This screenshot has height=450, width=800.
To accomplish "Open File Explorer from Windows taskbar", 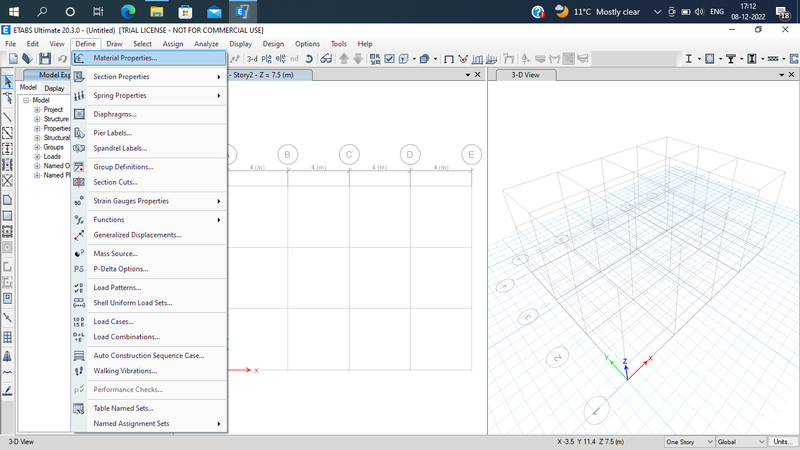I will [x=157, y=11].
